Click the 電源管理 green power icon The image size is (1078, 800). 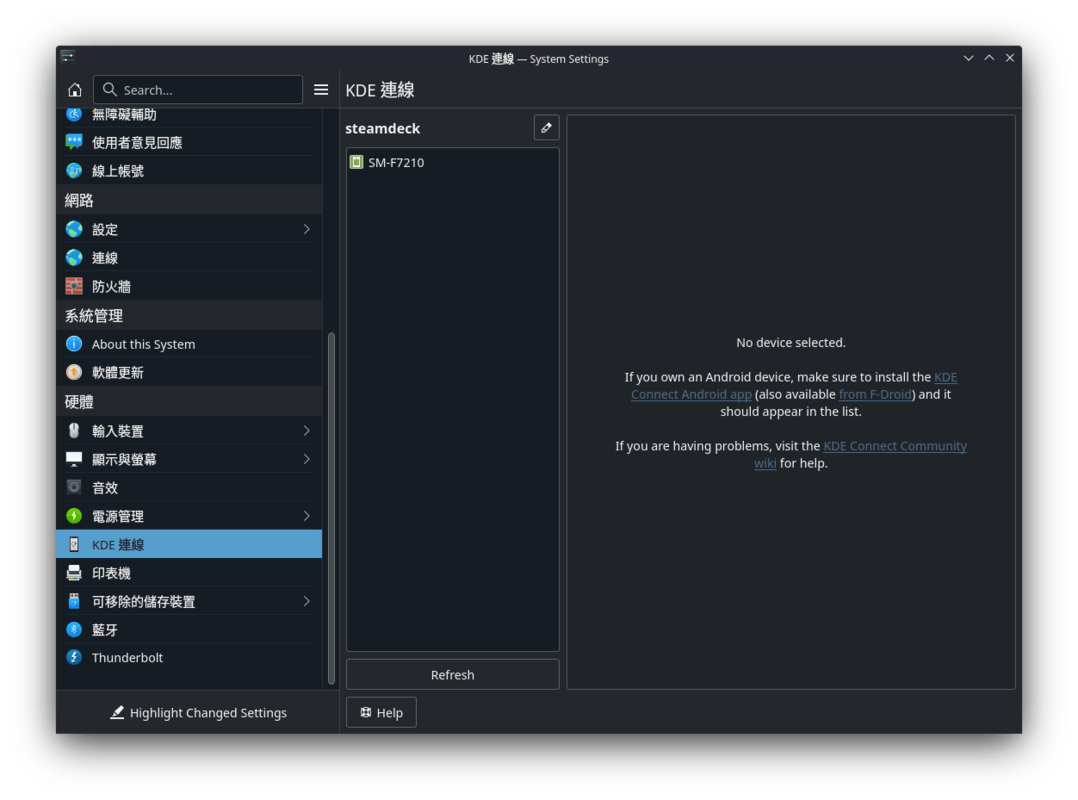click(x=74, y=516)
